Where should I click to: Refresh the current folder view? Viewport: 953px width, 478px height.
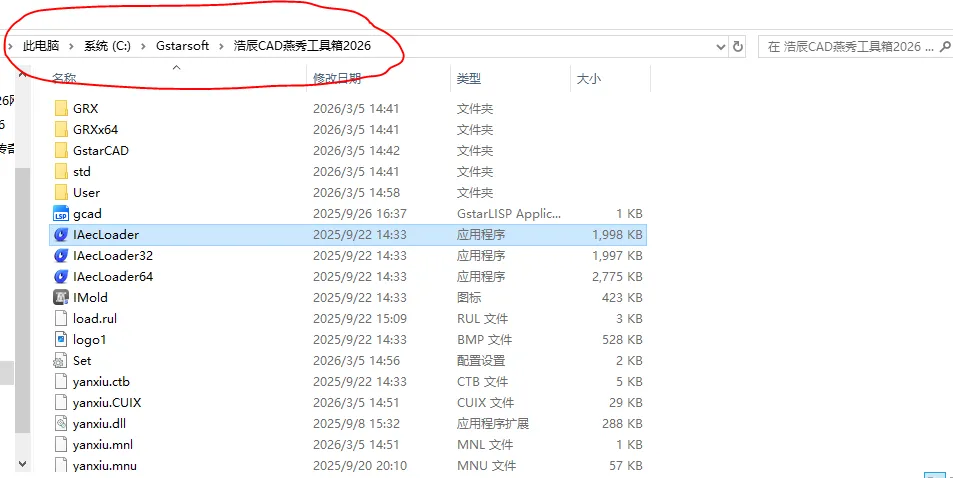[x=738, y=46]
